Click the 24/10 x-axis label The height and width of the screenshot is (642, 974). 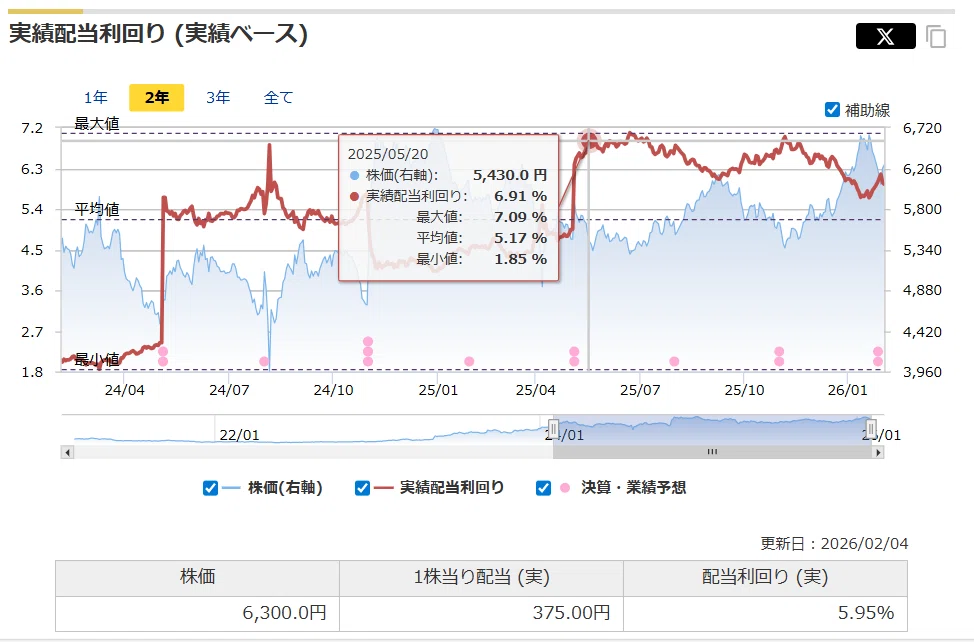pos(333,391)
